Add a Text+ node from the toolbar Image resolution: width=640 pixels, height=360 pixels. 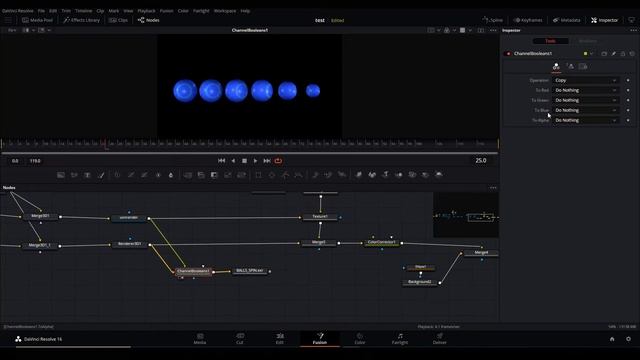[x=87, y=175]
